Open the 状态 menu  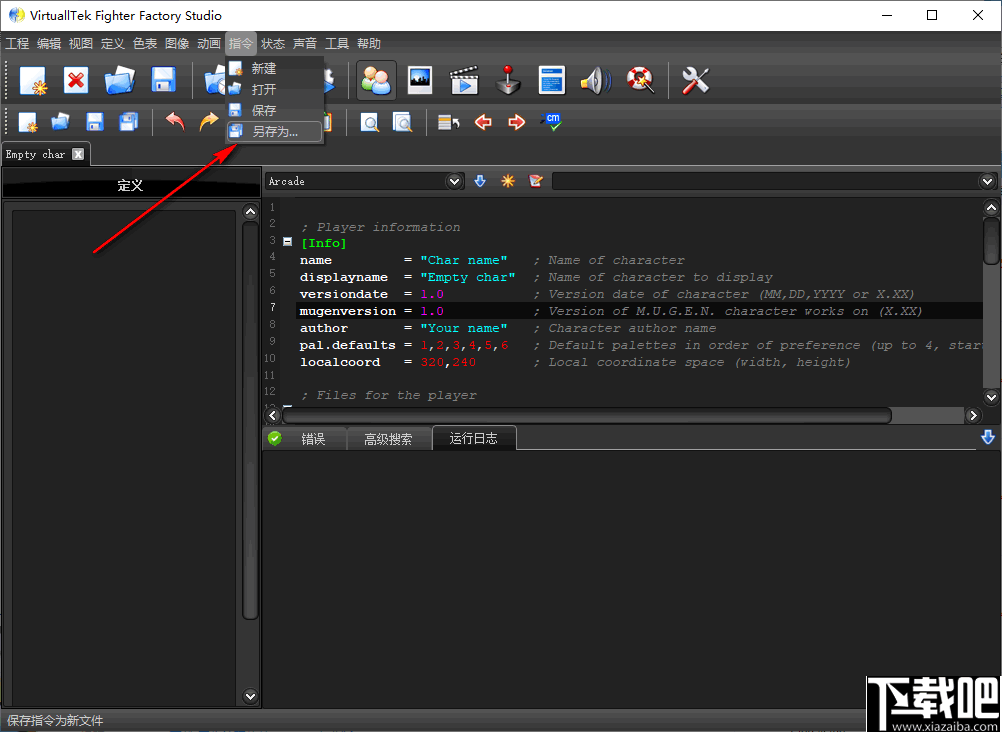tap(273, 43)
